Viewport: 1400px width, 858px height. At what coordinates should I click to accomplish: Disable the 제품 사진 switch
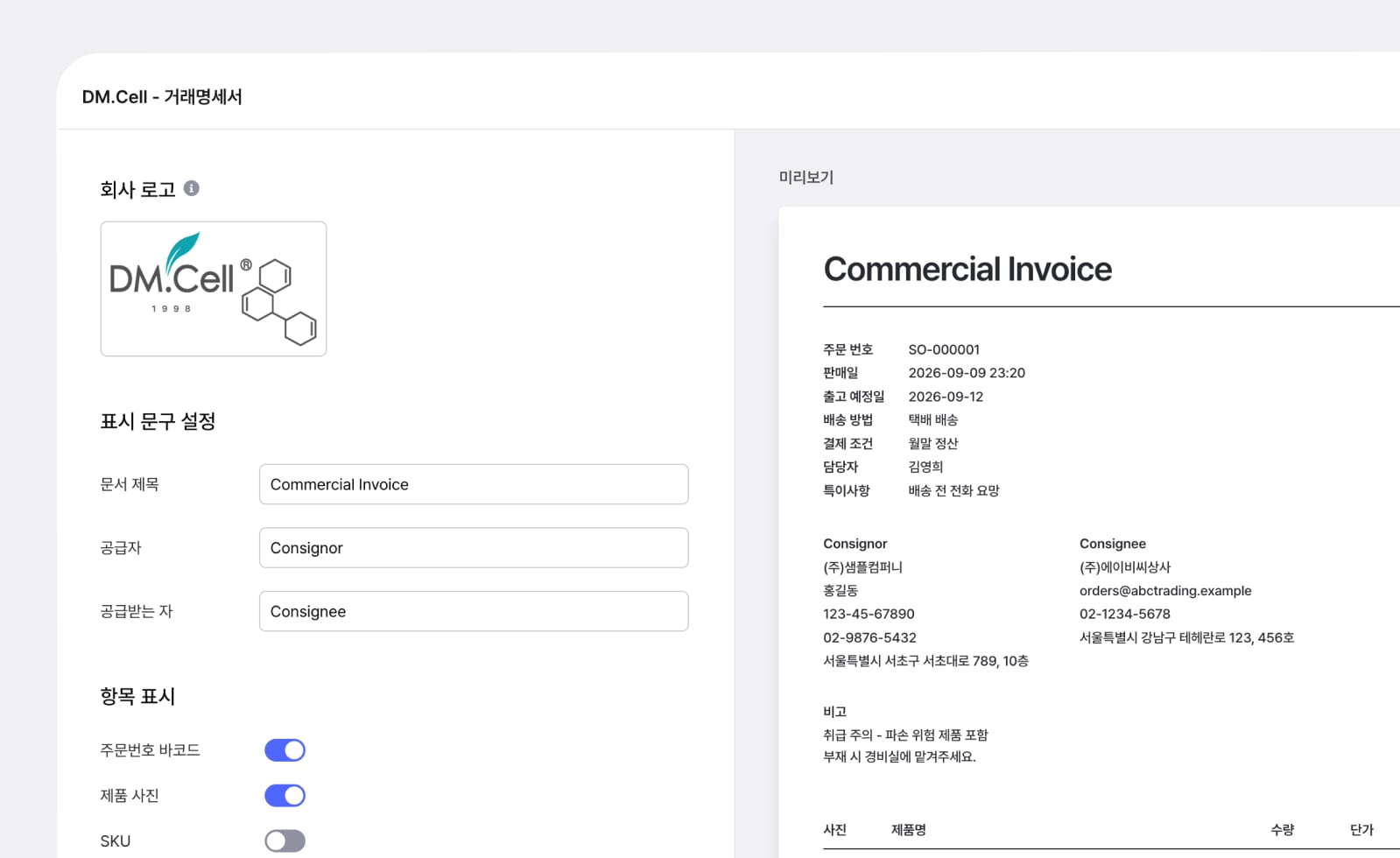coord(285,796)
